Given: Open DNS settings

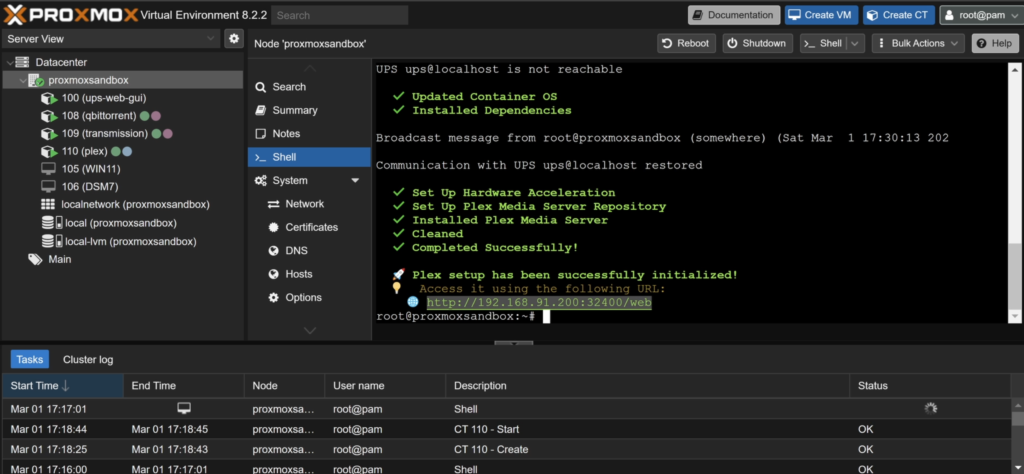Looking at the screenshot, I should pos(309,251).
